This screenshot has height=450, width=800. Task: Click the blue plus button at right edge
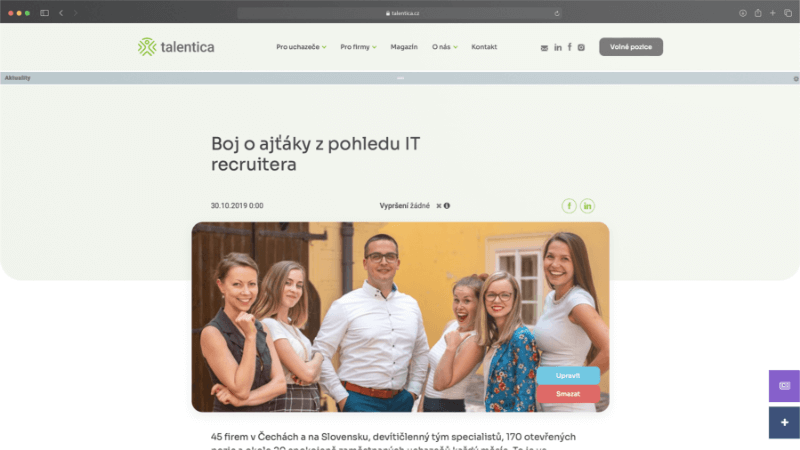point(784,422)
